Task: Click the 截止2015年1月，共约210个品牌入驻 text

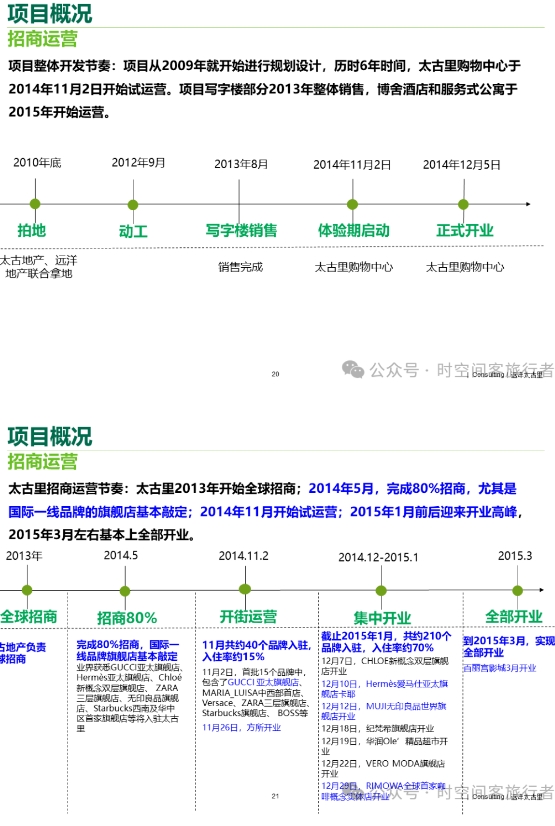Action: point(386,642)
